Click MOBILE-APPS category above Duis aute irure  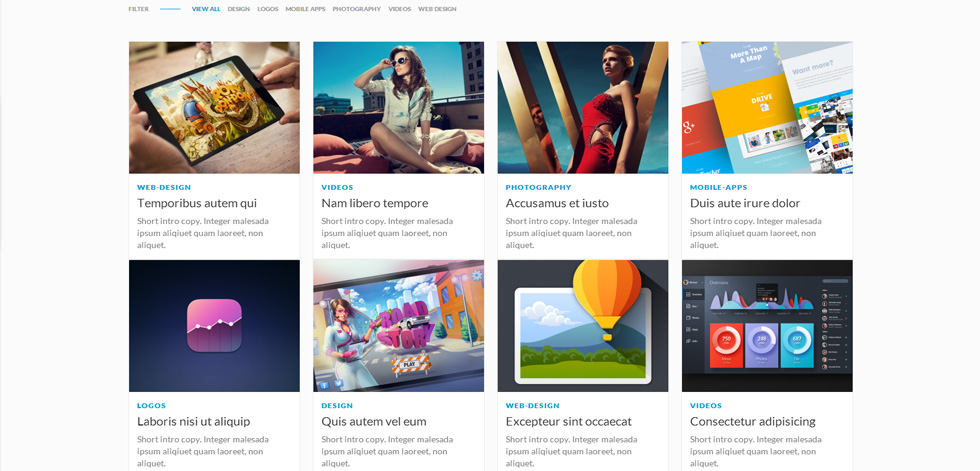(x=719, y=187)
